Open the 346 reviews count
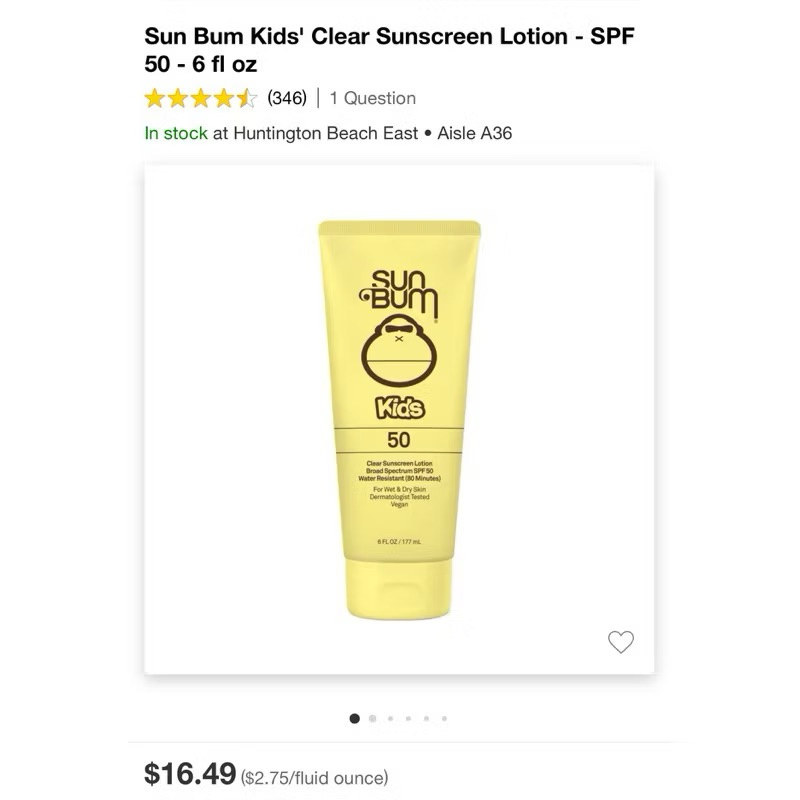This screenshot has height=800, width=800. pos(287,98)
